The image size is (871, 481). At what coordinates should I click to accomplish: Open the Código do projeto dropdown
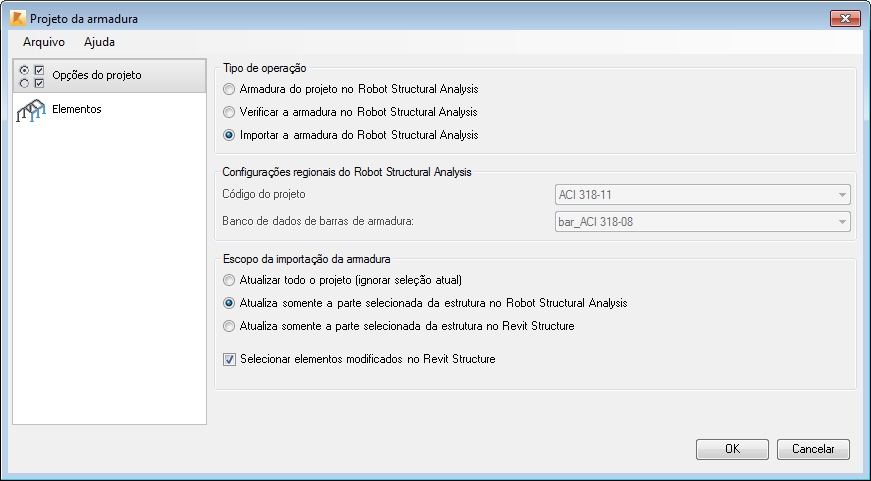pos(703,195)
